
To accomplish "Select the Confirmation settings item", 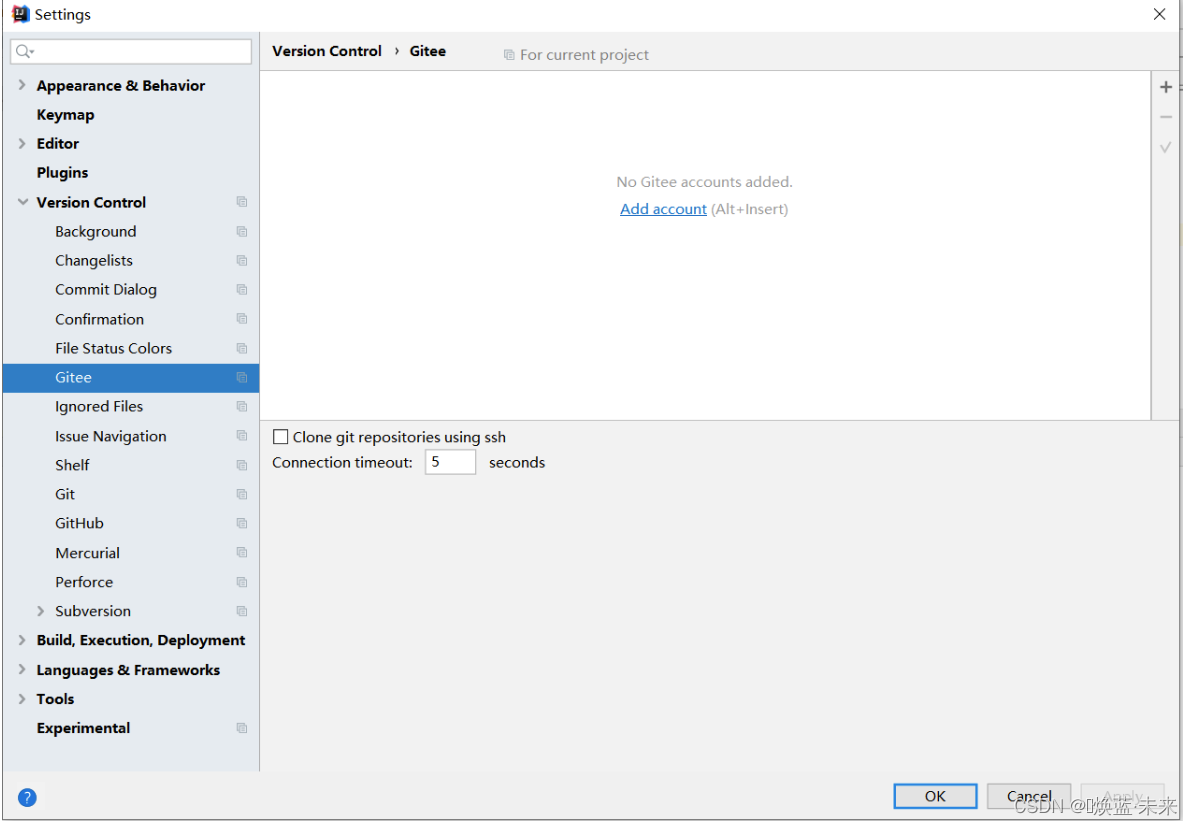I will (100, 319).
